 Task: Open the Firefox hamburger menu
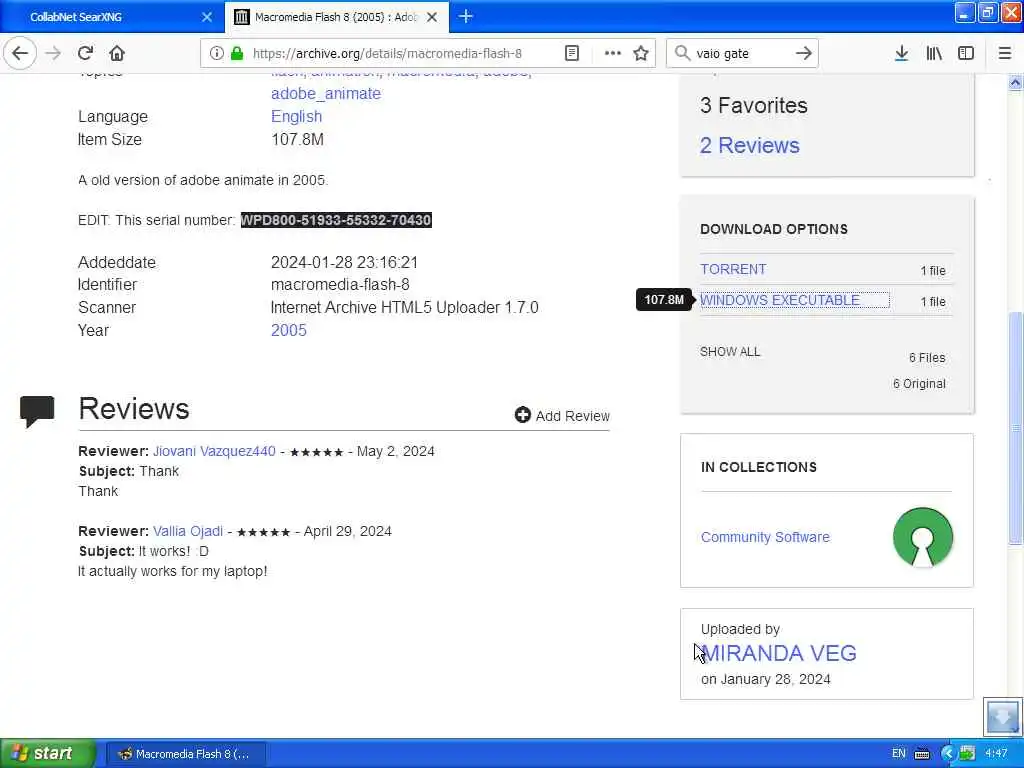point(1004,53)
